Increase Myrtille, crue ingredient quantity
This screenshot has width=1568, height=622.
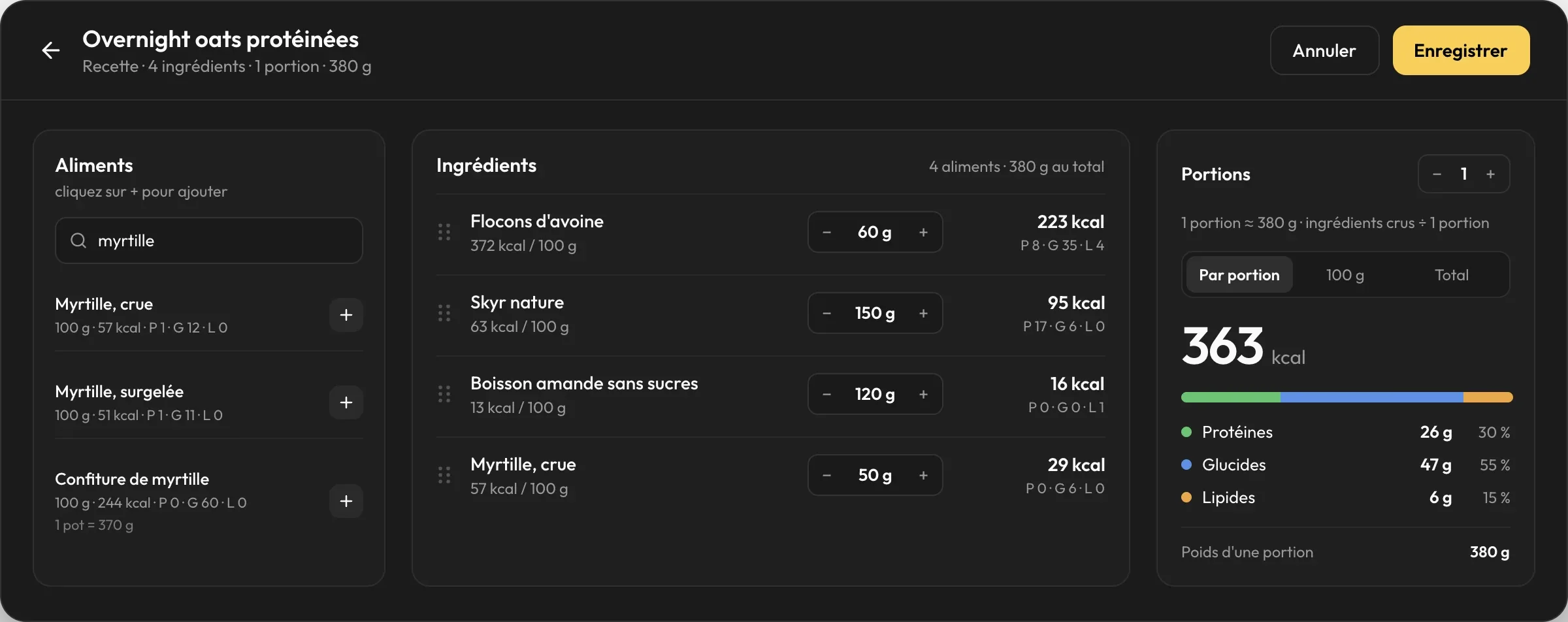point(923,475)
